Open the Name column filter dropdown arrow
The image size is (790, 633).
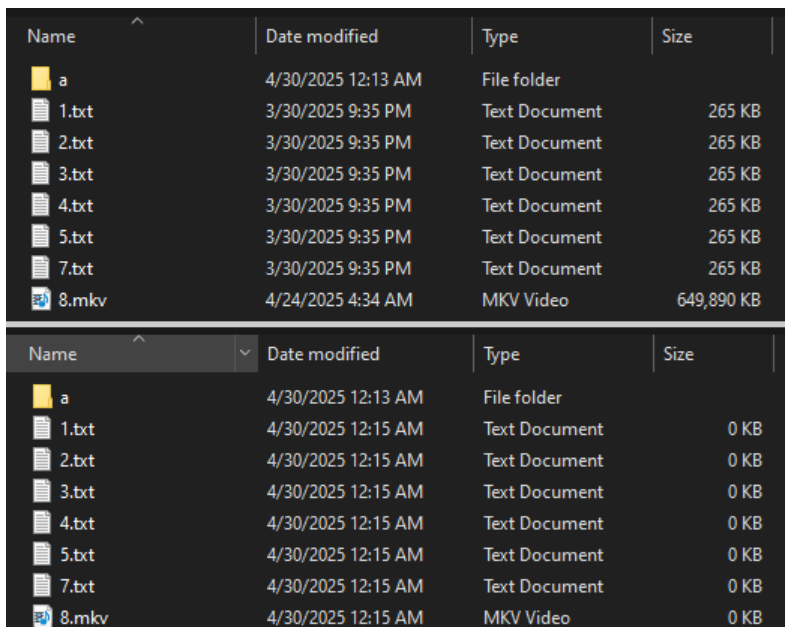point(246,354)
